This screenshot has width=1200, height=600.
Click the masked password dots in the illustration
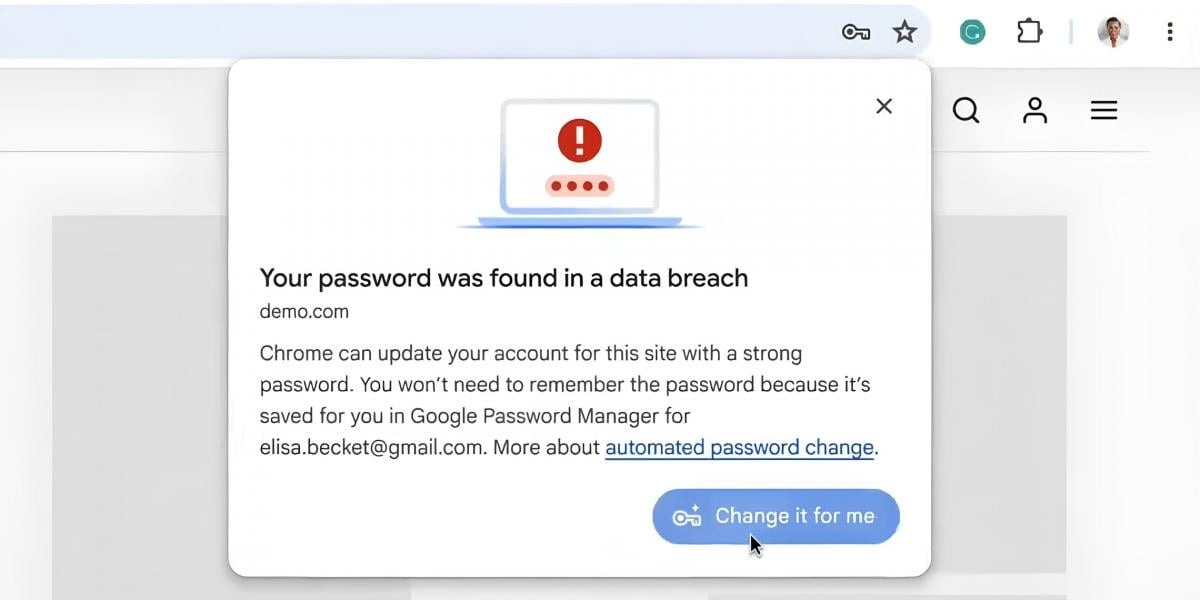tap(579, 186)
